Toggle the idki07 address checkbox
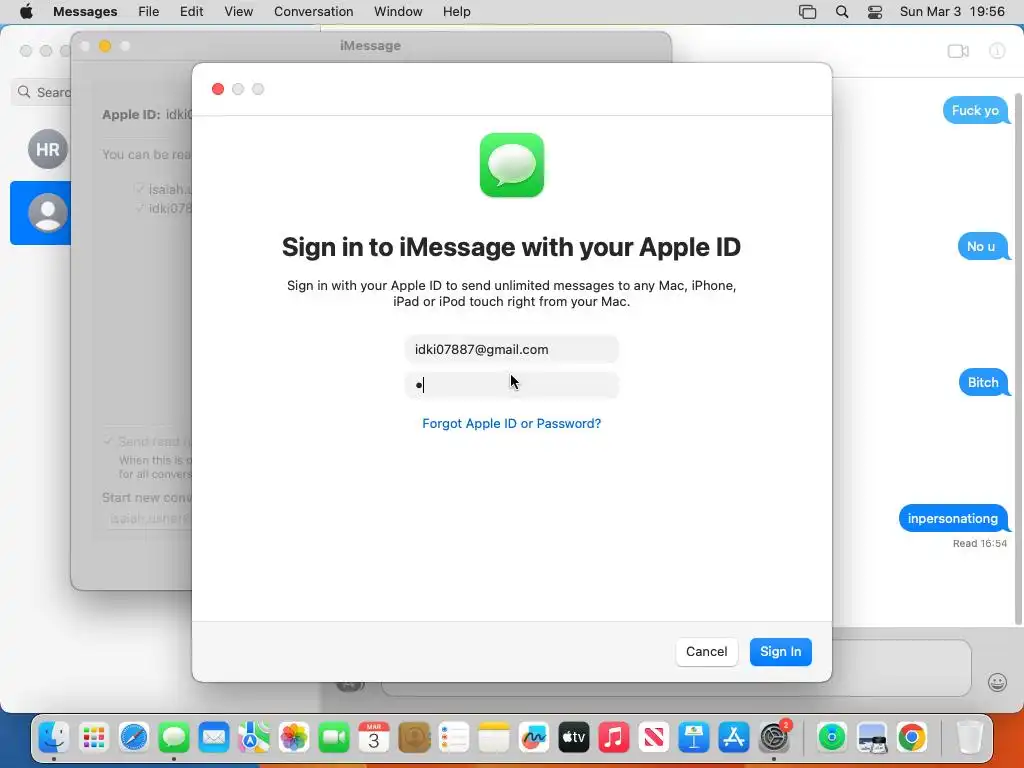 click(x=139, y=208)
